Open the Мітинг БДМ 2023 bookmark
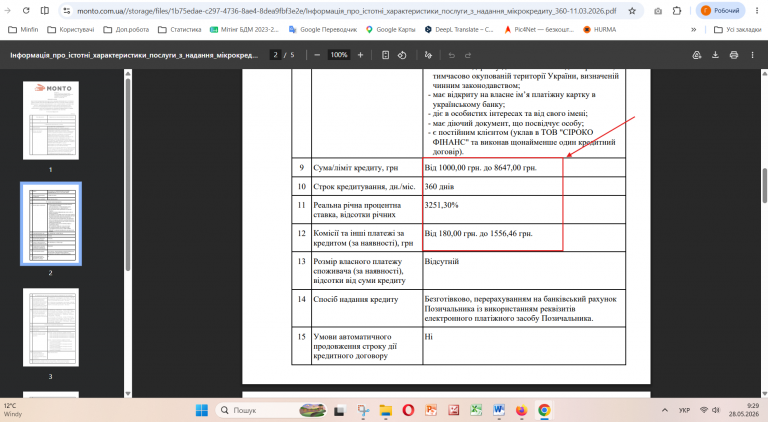 click(244, 29)
